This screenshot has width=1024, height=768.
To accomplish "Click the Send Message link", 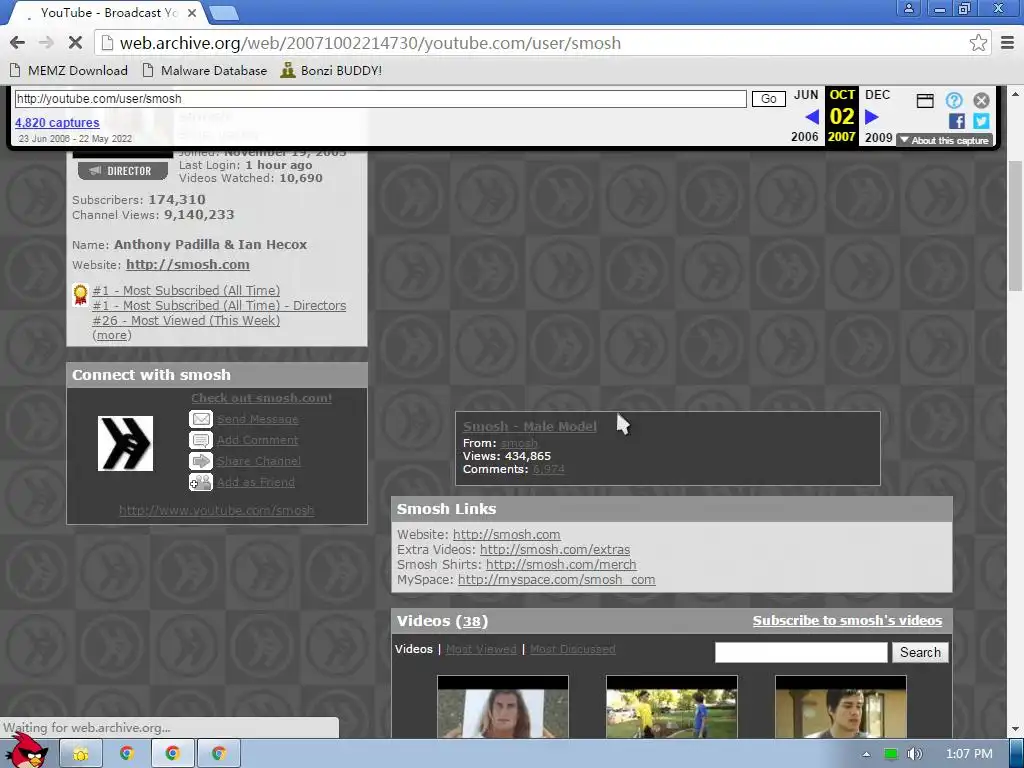I will (x=257, y=419).
